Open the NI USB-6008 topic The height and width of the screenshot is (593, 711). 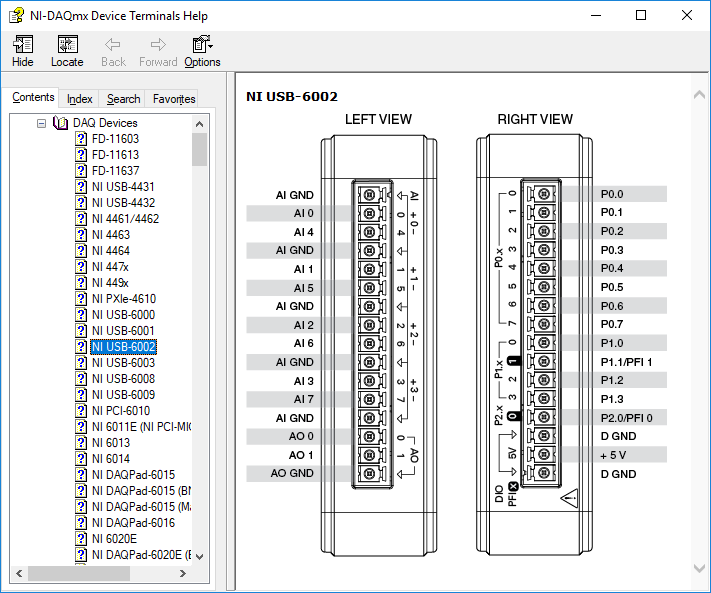point(123,379)
